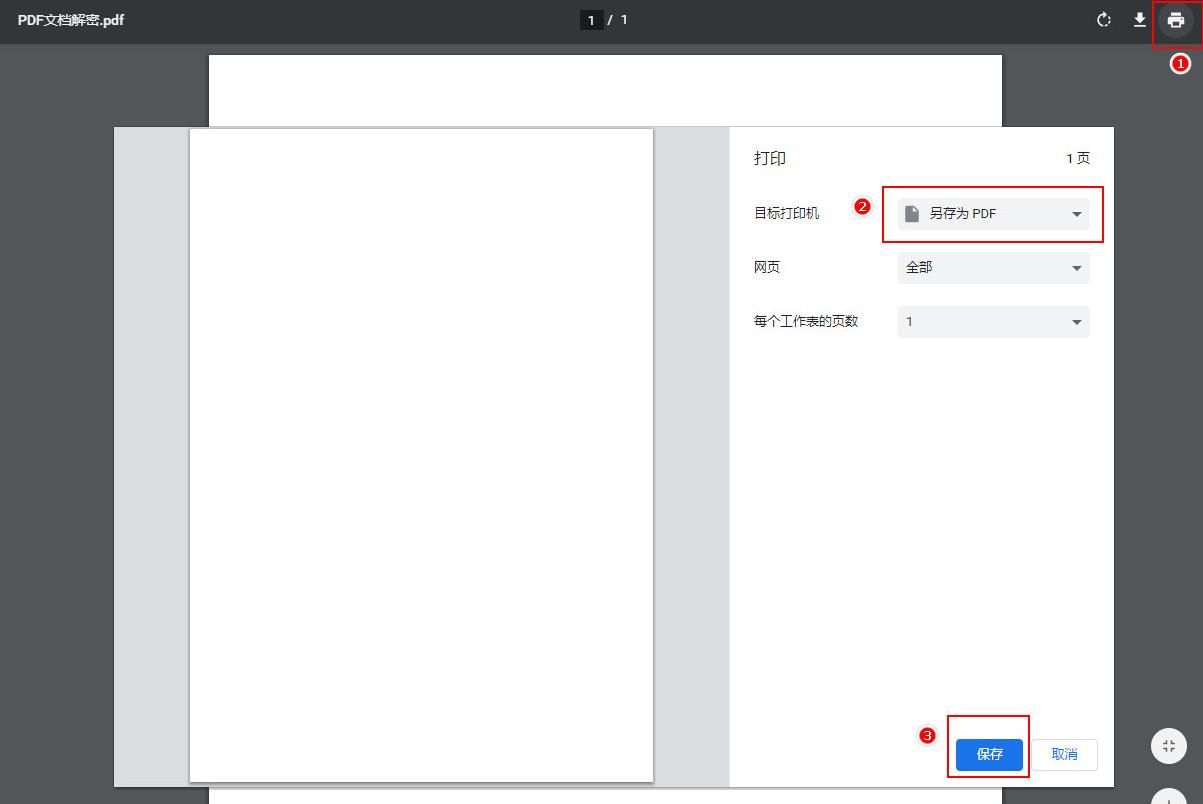The height and width of the screenshot is (804, 1203).
Task: Click the fit-to-page icon at bottom right
Action: click(1168, 745)
